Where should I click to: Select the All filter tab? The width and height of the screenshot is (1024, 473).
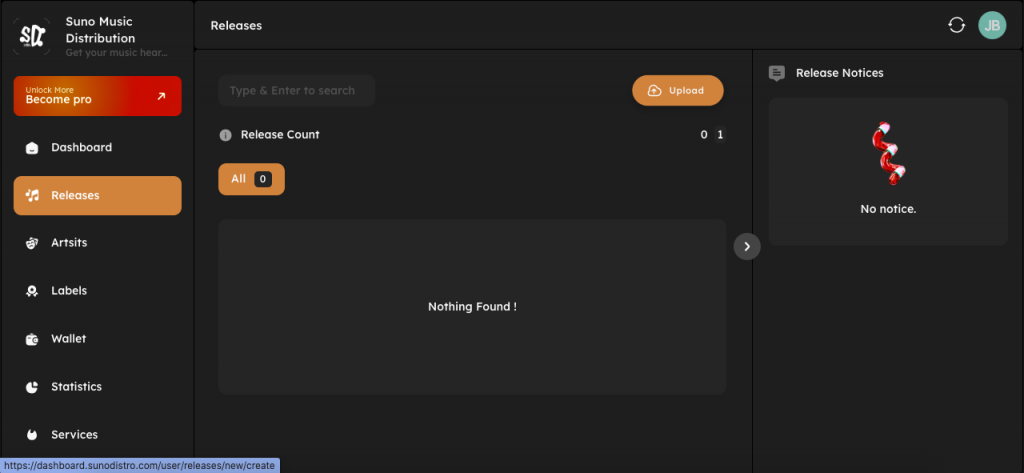251,179
